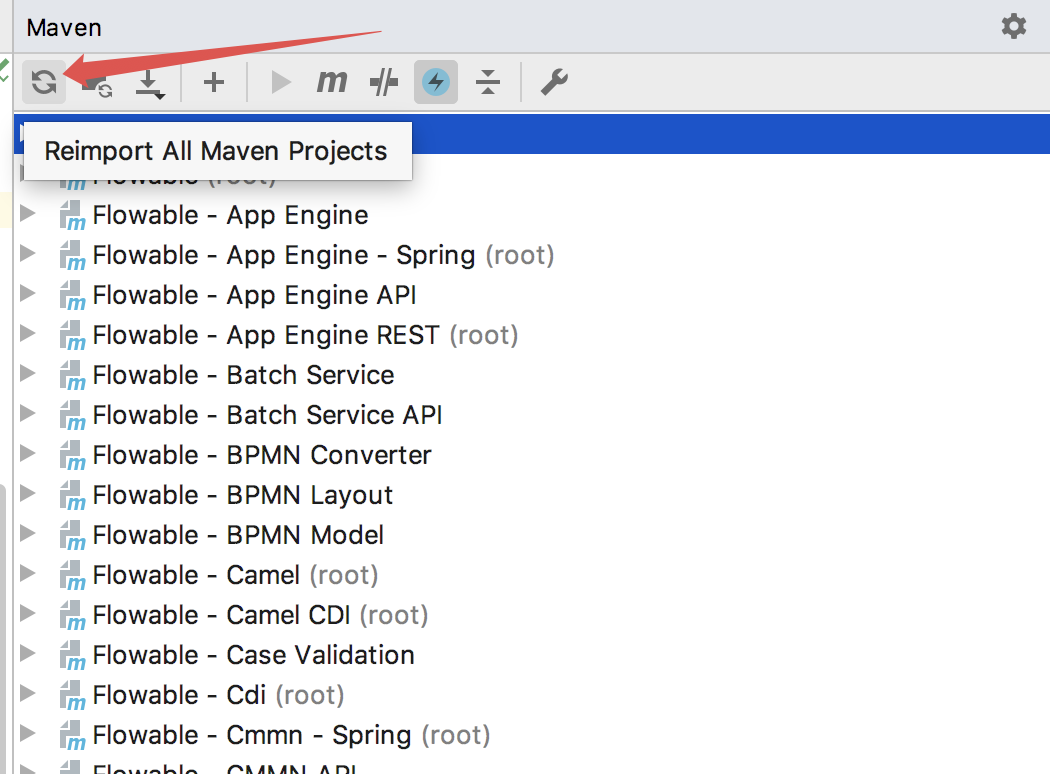Expand the Flowable - App Engine API node
Image resolution: width=1050 pixels, height=774 pixels.
(27, 294)
